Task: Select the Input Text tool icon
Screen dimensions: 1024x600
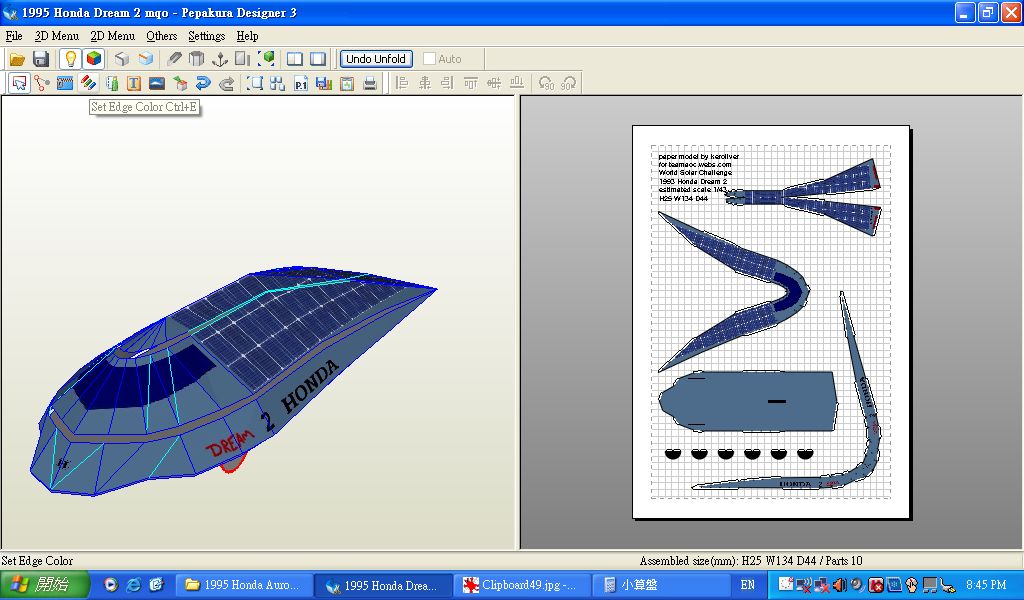Action: click(133, 84)
